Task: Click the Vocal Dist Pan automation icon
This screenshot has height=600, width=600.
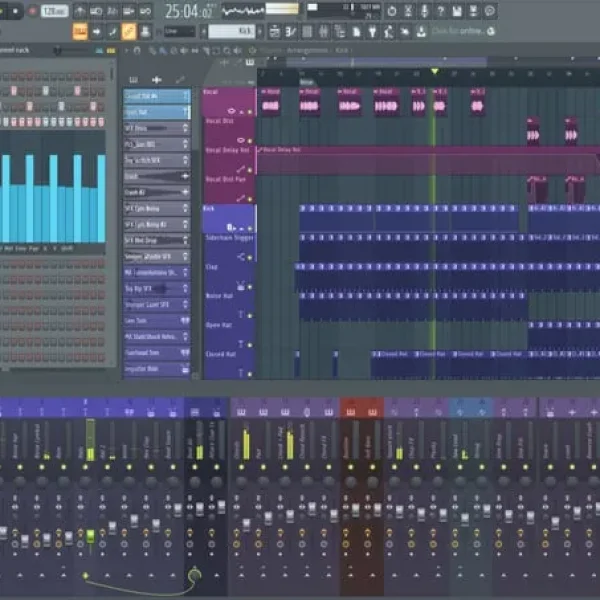Action: tap(242, 199)
